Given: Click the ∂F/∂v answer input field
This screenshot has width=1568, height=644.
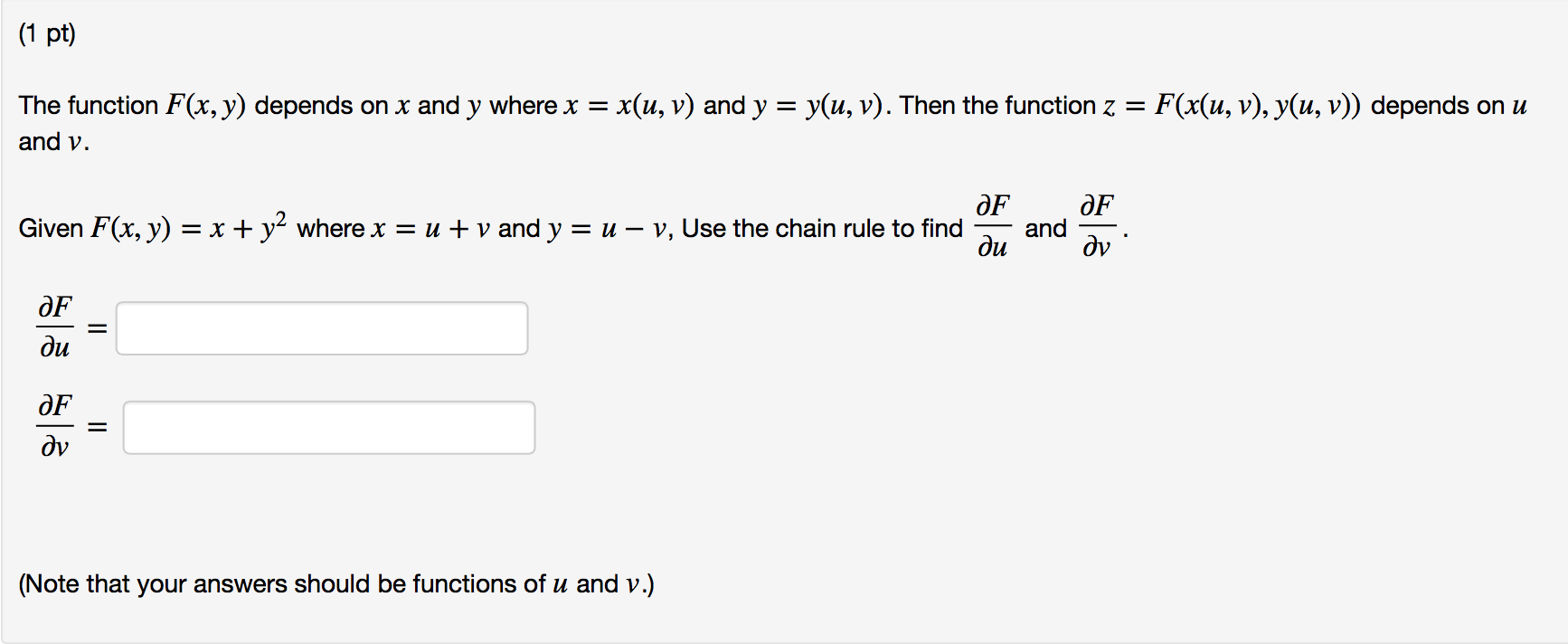Looking at the screenshot, I should 327,426.
